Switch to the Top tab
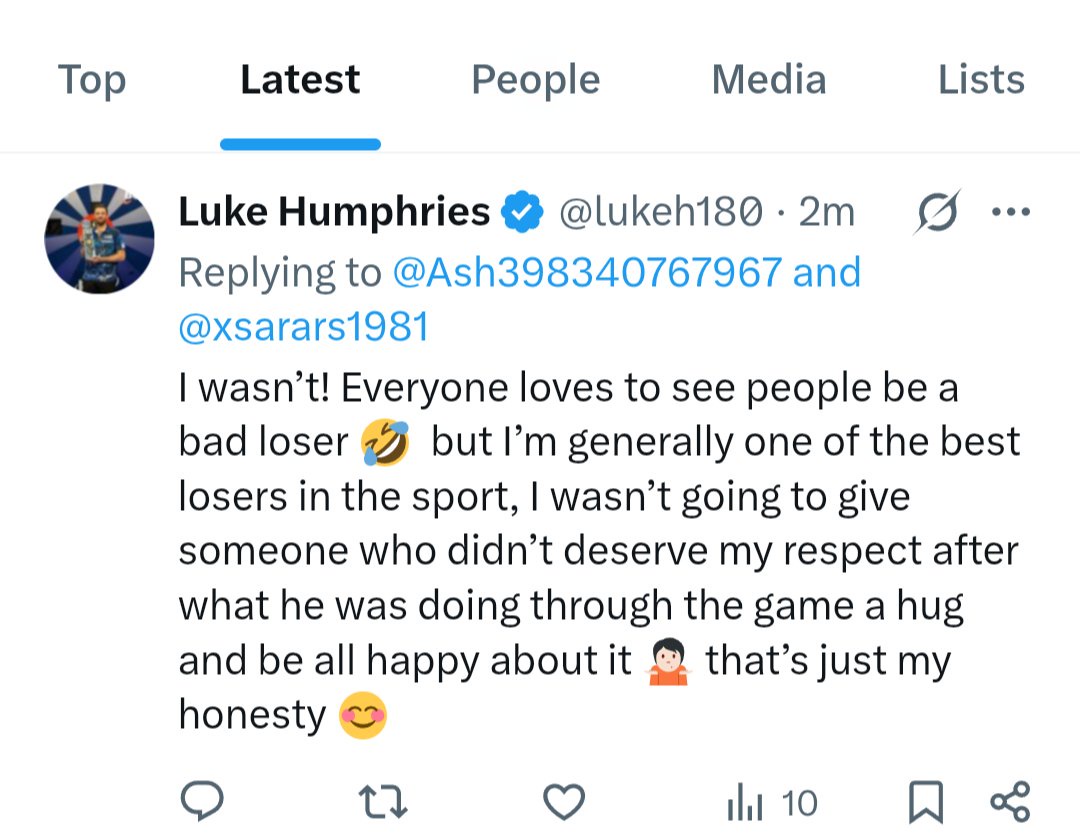This screenshot has height=838, width=1080. pyautogui.click(x=92, y=80)
